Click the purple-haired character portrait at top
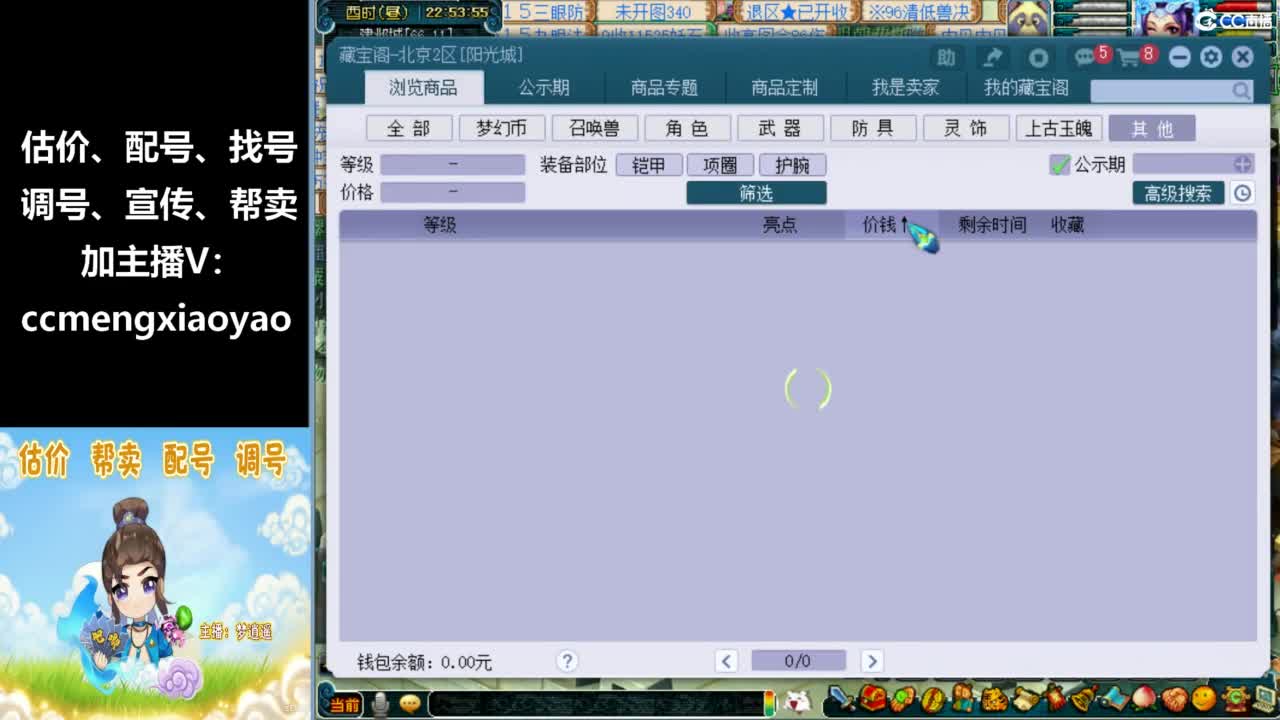Viewport: 1280px width, 720px height. pos(1166,17)
